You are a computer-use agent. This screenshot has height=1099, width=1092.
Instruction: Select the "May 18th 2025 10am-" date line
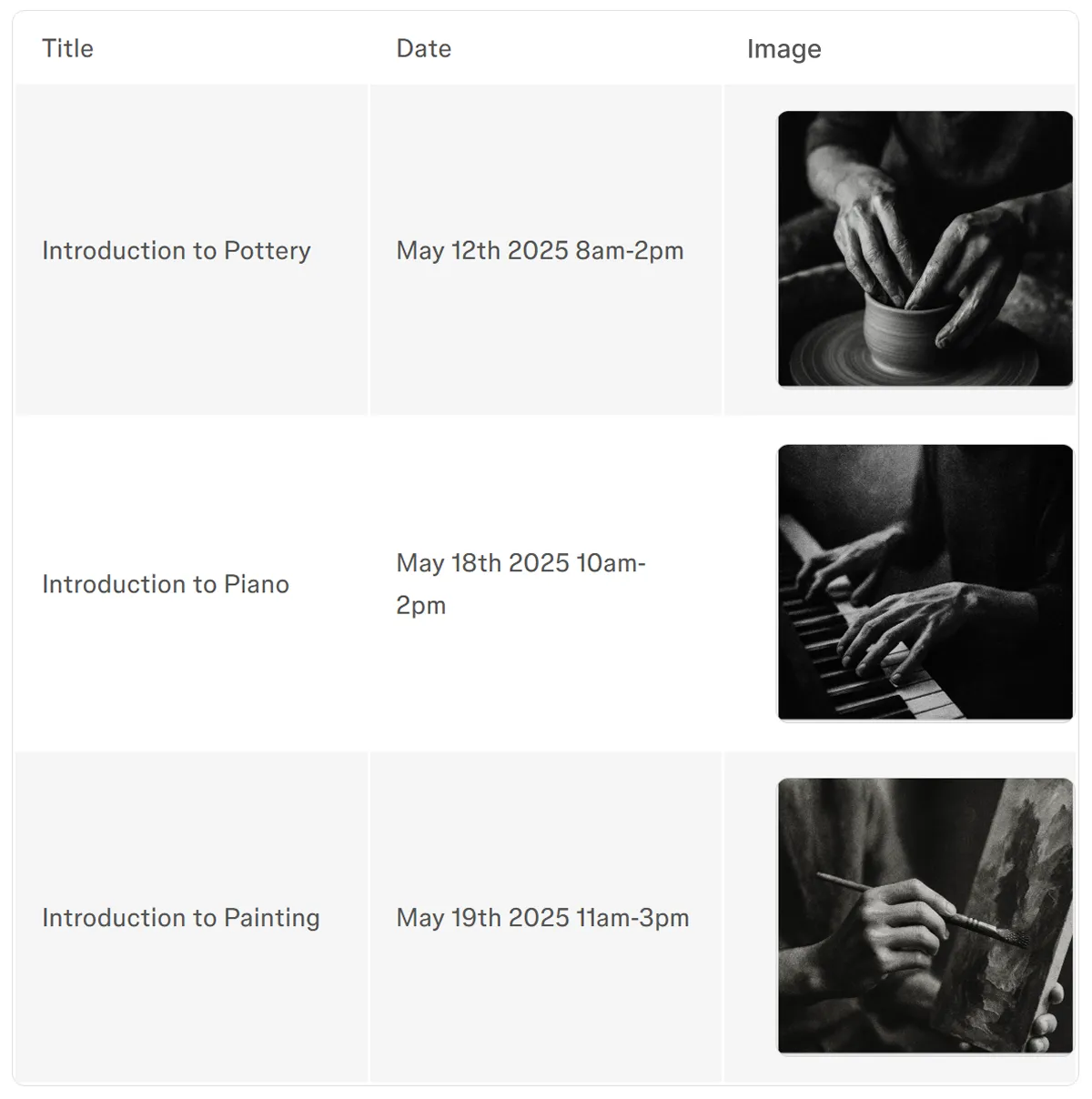click(x=521, y=563)
